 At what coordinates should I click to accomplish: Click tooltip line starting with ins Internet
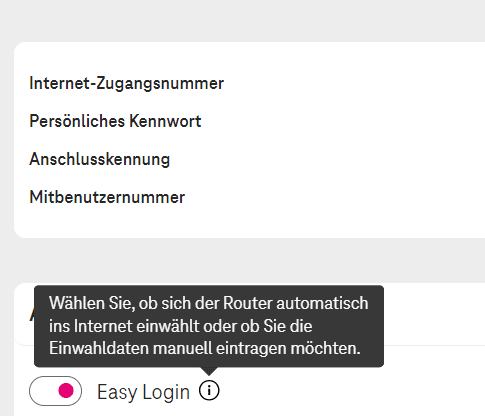click(x=180, y=326)
